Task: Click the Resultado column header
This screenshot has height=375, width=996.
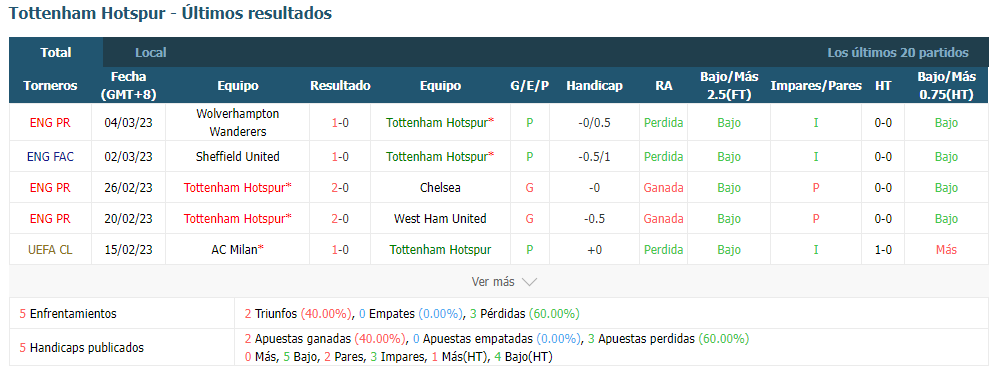Action: point(340,86)
